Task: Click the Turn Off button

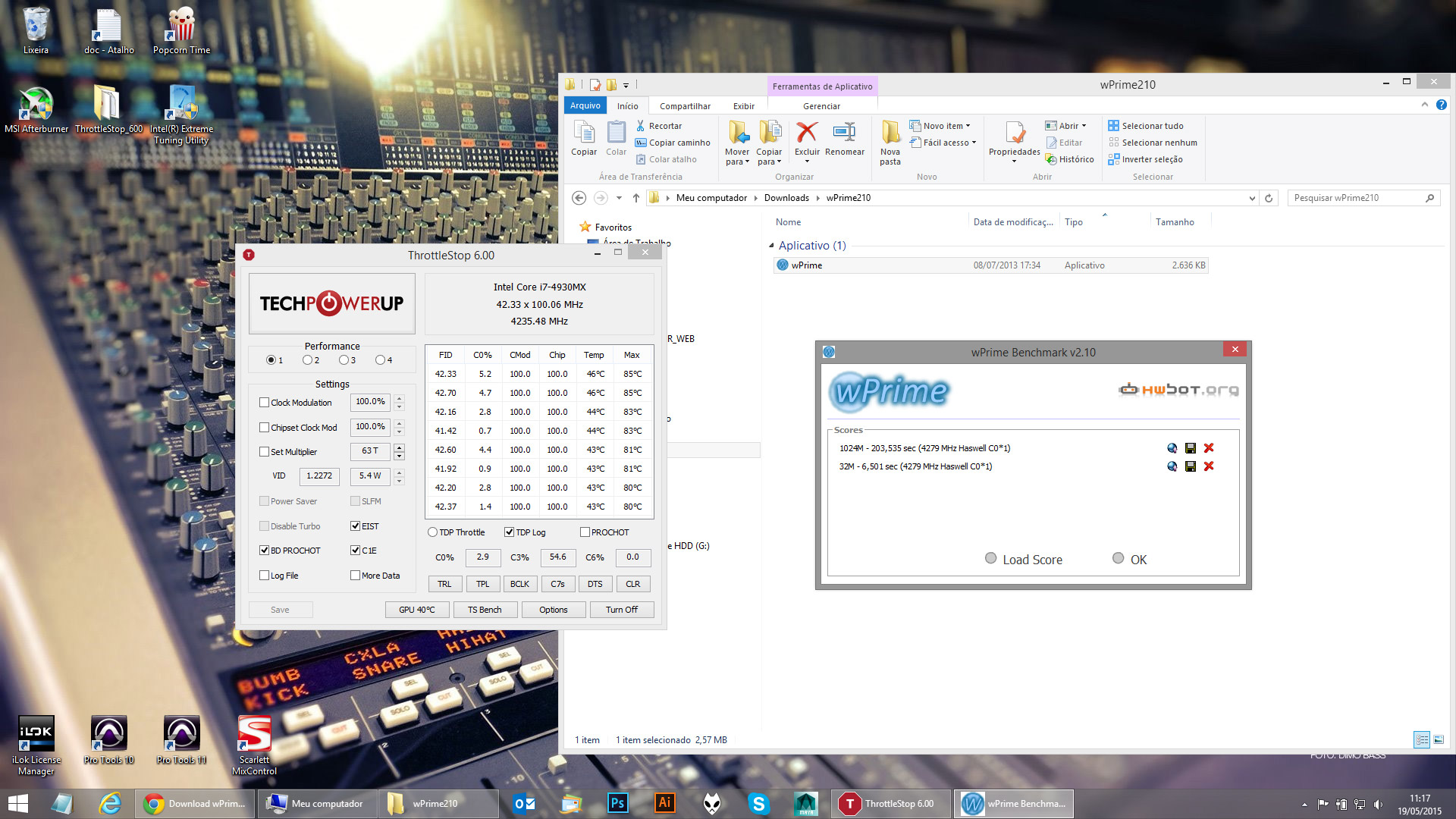Action: (x=622, y=610)
